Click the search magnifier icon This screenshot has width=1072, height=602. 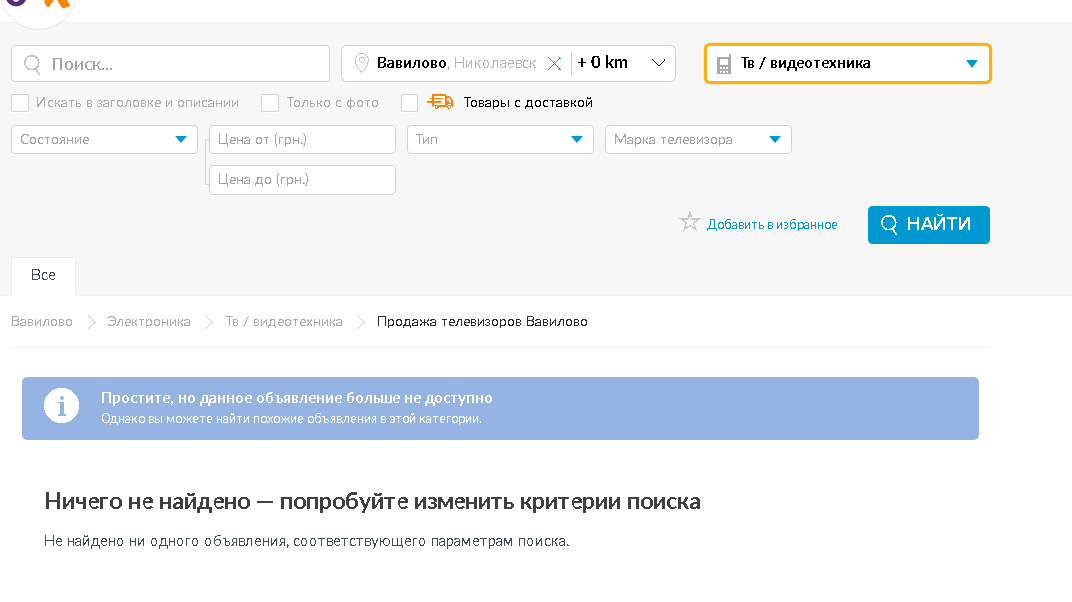[33, 64]
